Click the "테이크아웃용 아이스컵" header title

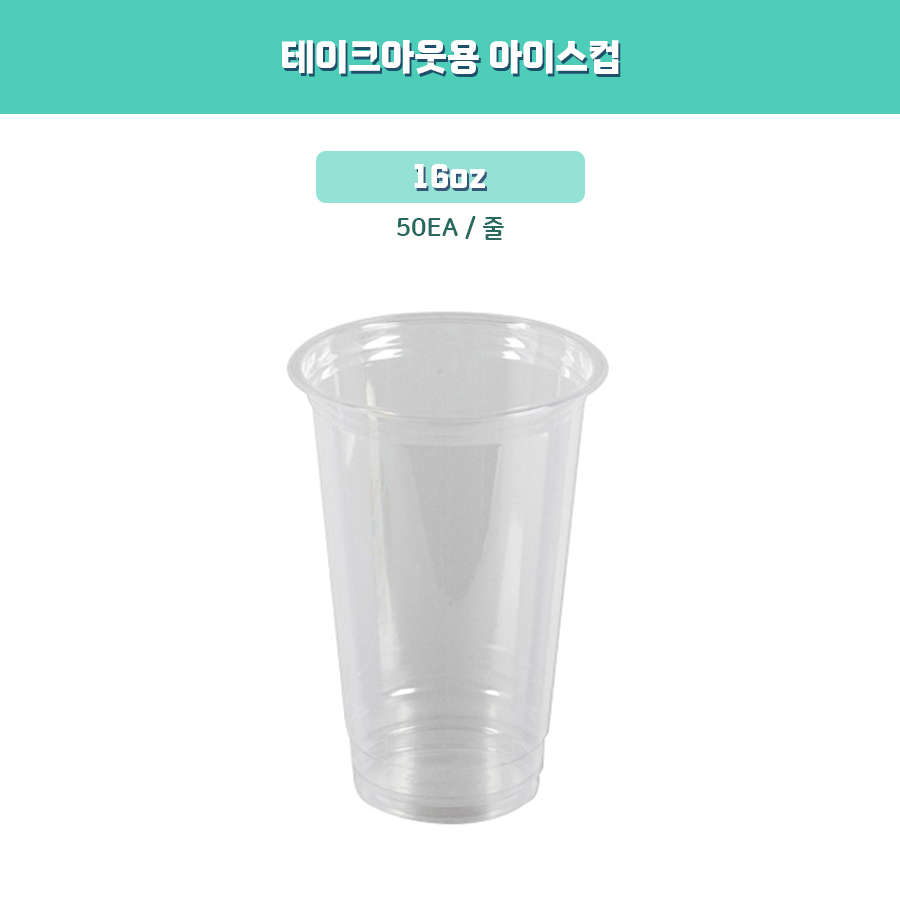(451, 57)
